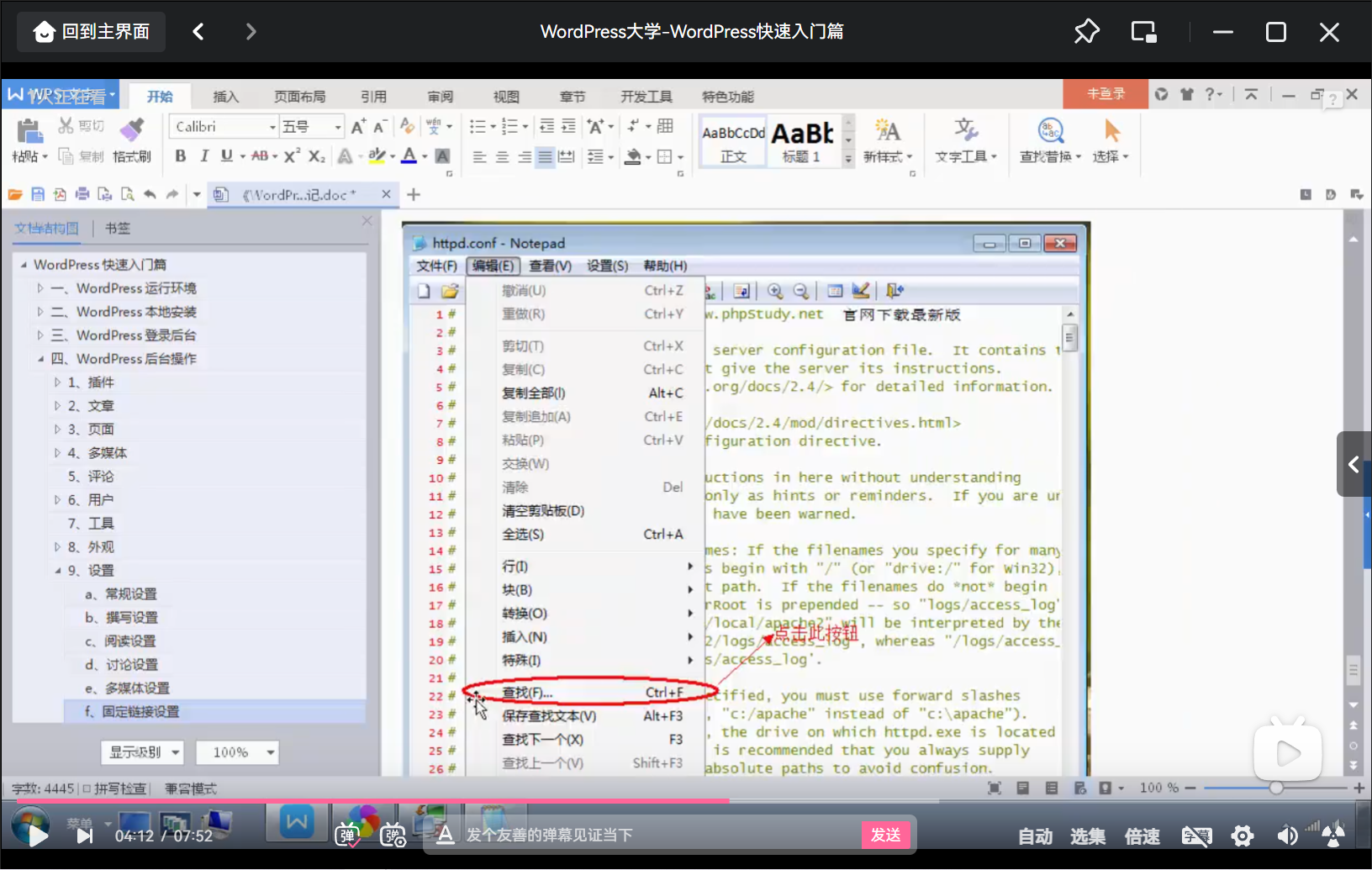Image resolution: width=1372 pixels, height=870 pixels.
Task: Click the 选集 episode list button
Action: pos(1088,836)
